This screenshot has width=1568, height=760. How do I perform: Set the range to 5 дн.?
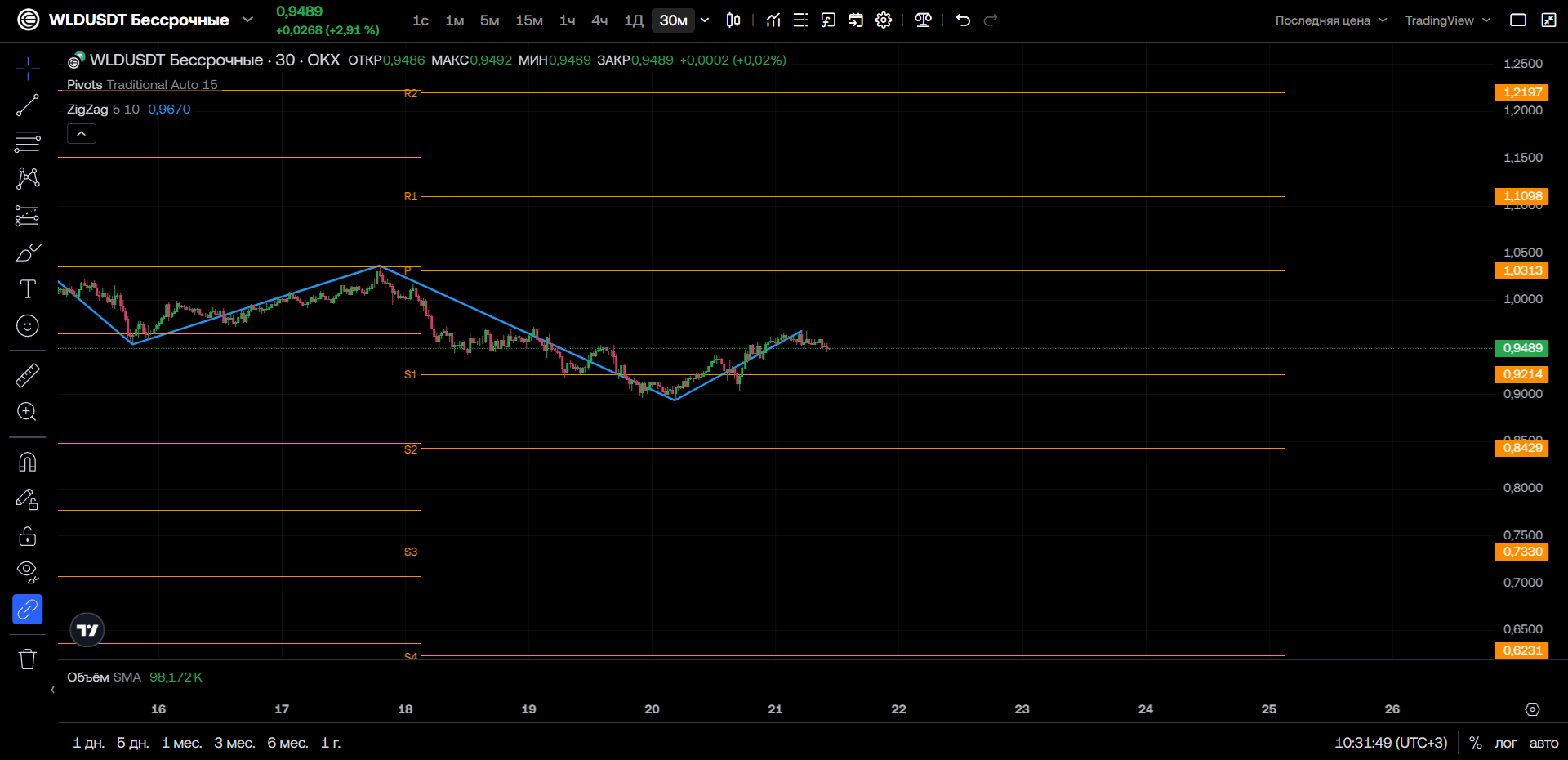132,743
